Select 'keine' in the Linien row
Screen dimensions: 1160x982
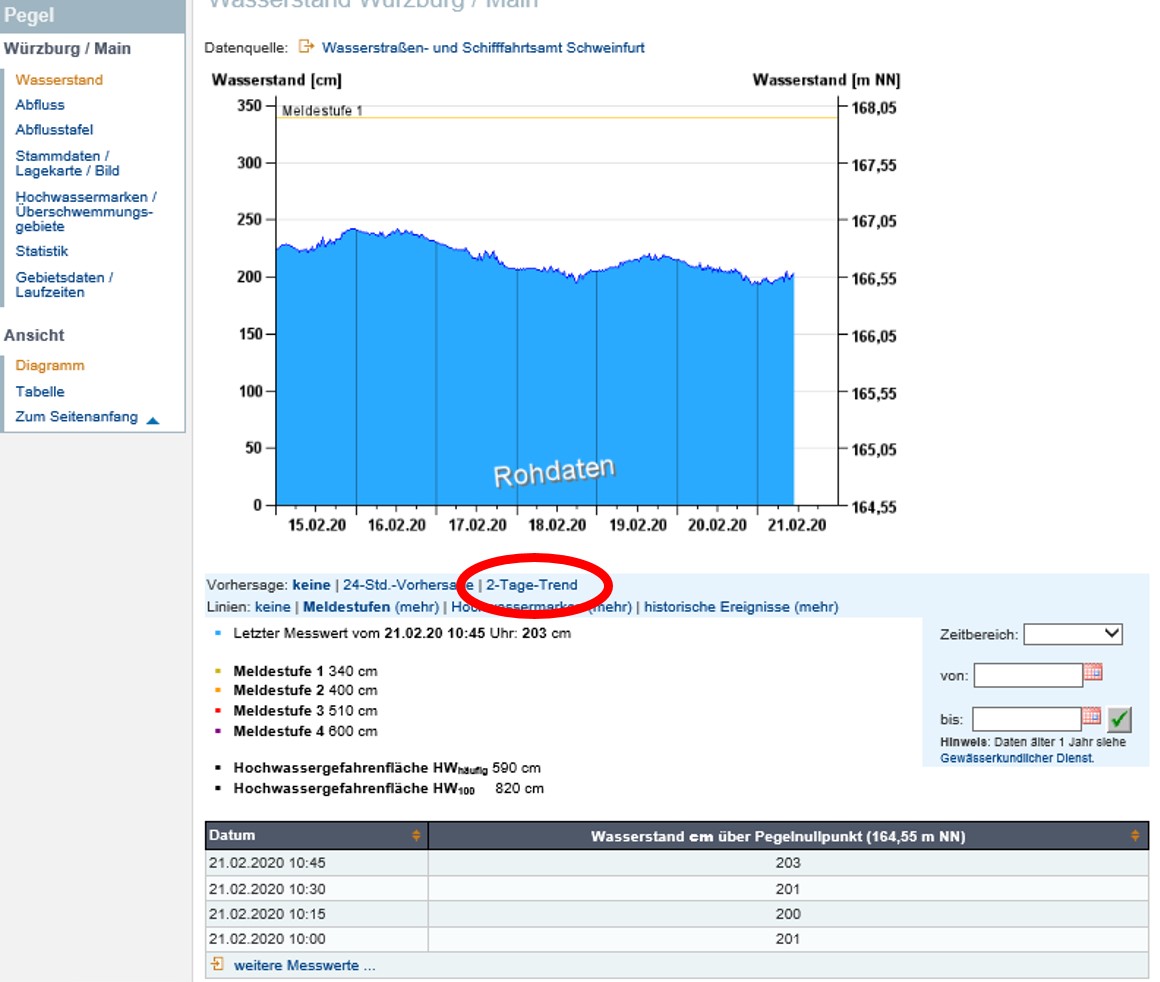(272, 607)
